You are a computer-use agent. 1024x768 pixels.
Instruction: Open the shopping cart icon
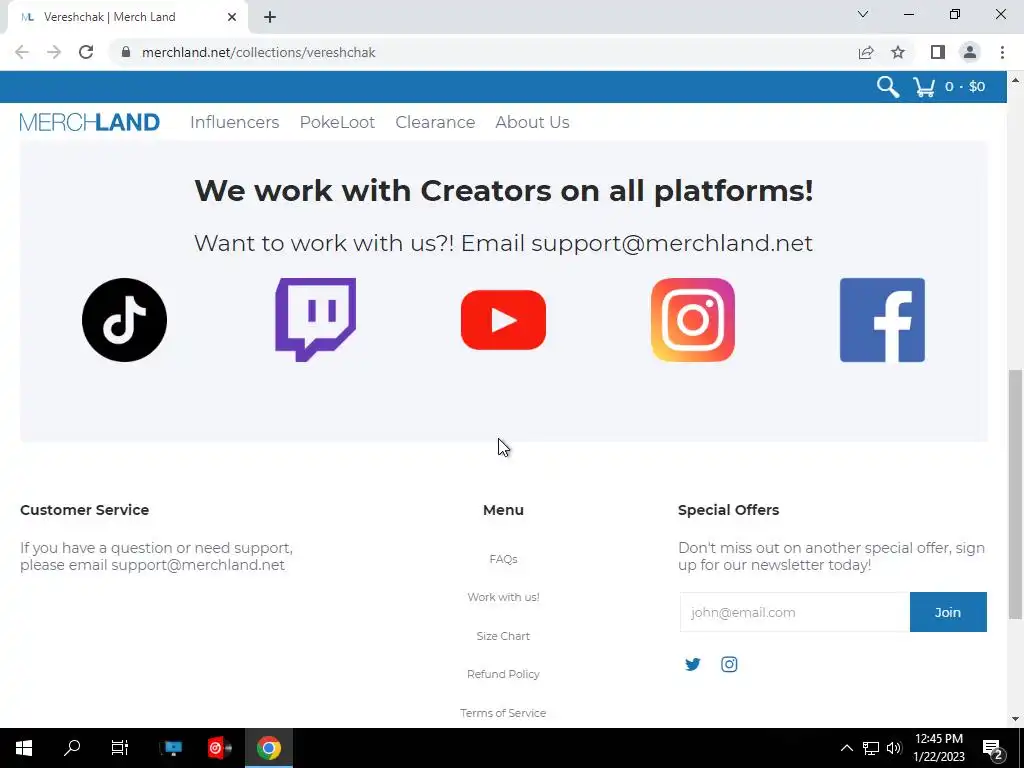924,87
